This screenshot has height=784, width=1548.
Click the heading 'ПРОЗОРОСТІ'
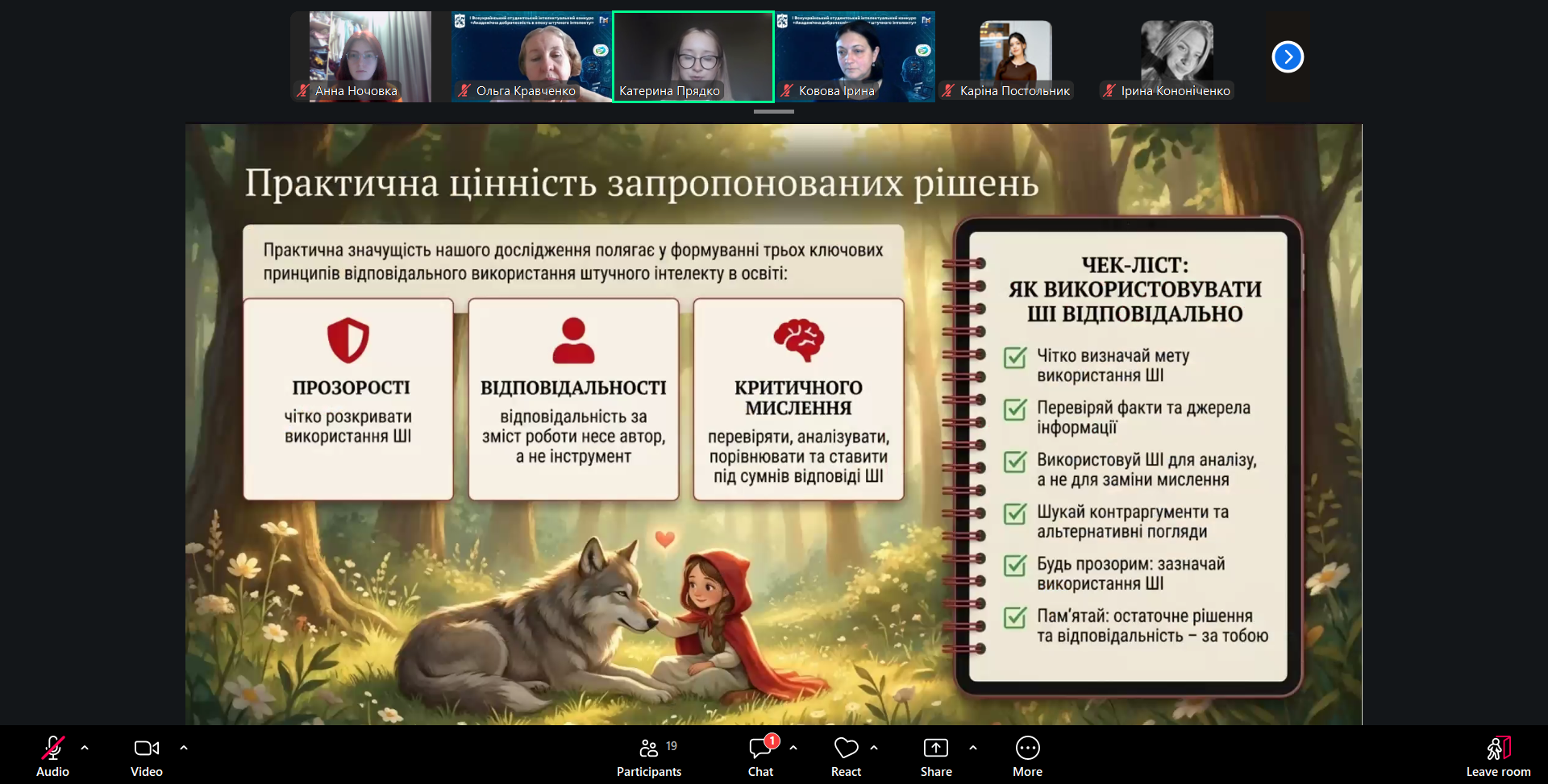[351, 388]
